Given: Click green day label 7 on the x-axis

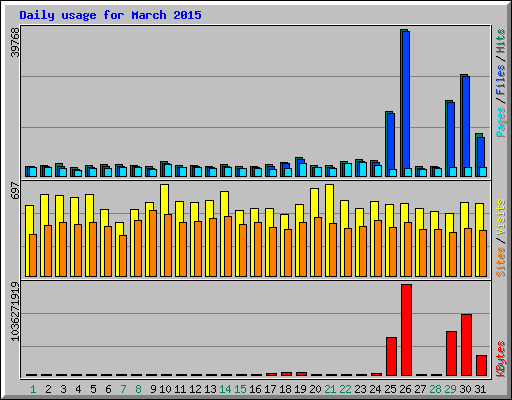Looking at the screenshot, I should [x=123, y=389].
